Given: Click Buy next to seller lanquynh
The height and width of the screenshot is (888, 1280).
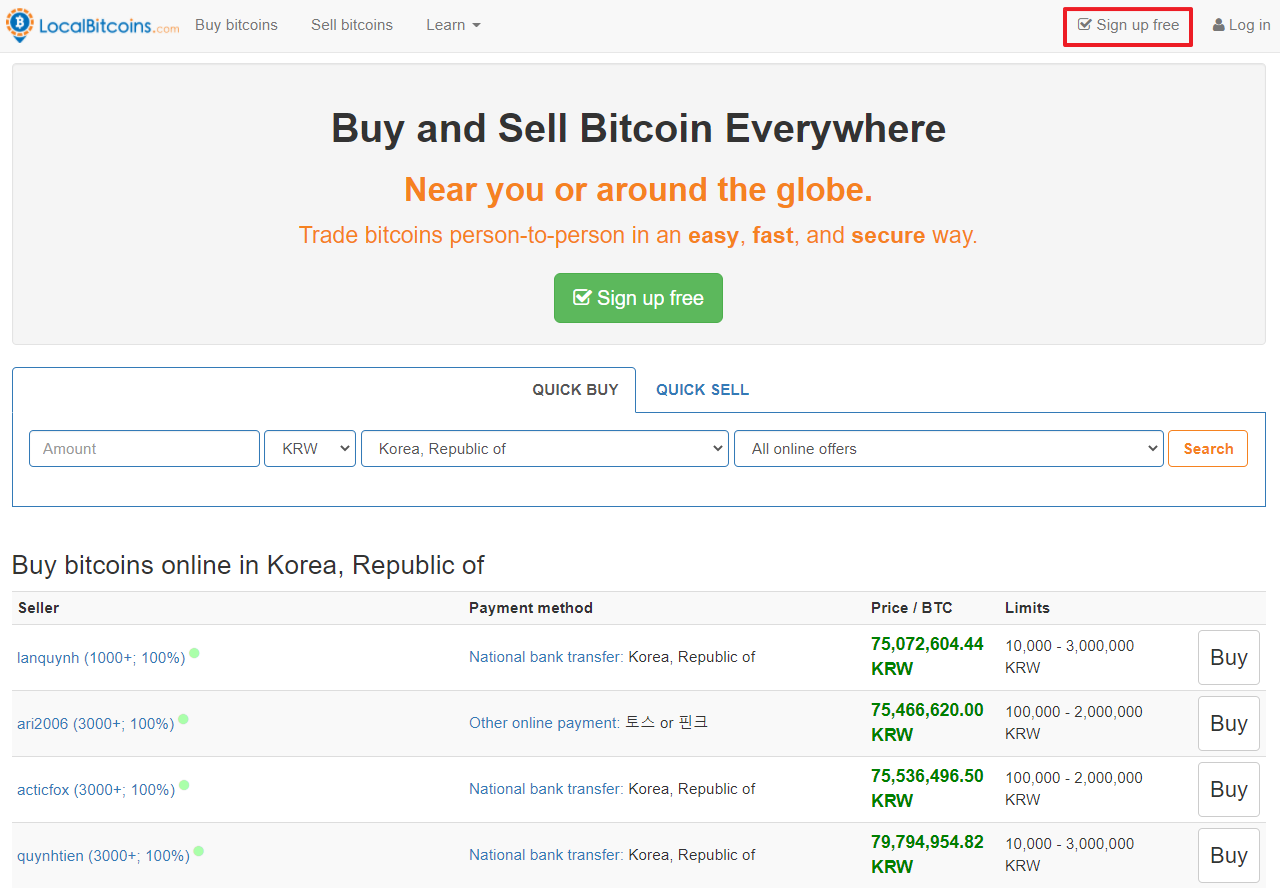Looking at the screenshot, I should tap(1228, 657).
